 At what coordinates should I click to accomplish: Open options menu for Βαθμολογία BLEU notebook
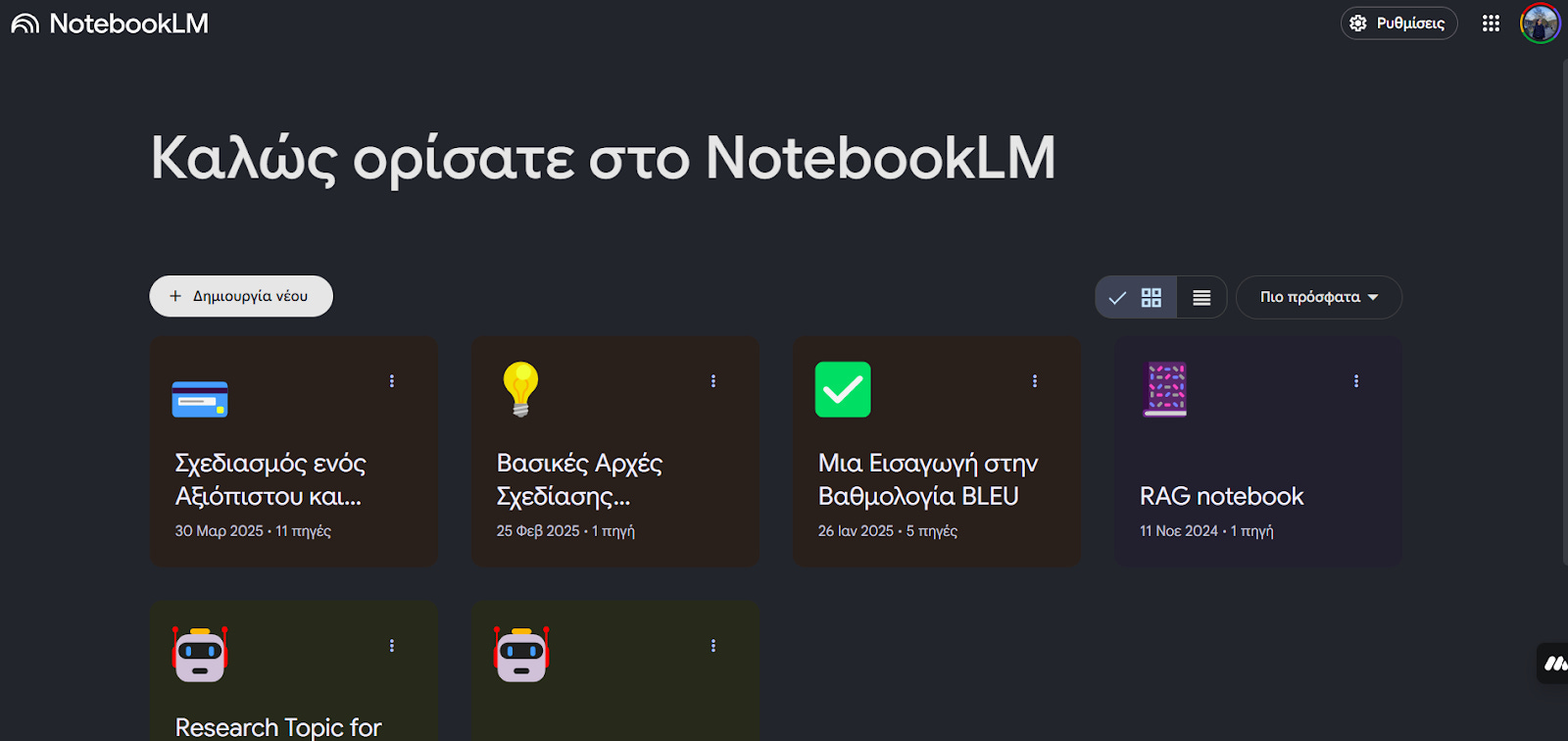[x=1035, y=381]
